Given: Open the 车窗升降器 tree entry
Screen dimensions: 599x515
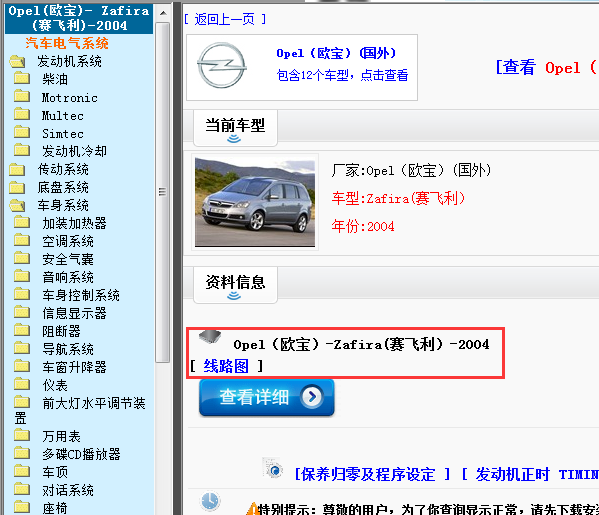Looking at the screenshot, I should tap(74, 367).
